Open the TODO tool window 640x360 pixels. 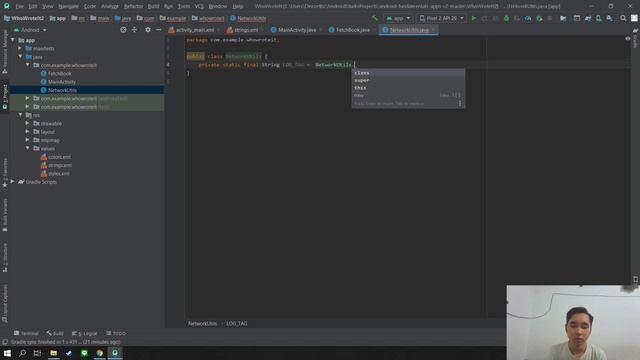116,333
